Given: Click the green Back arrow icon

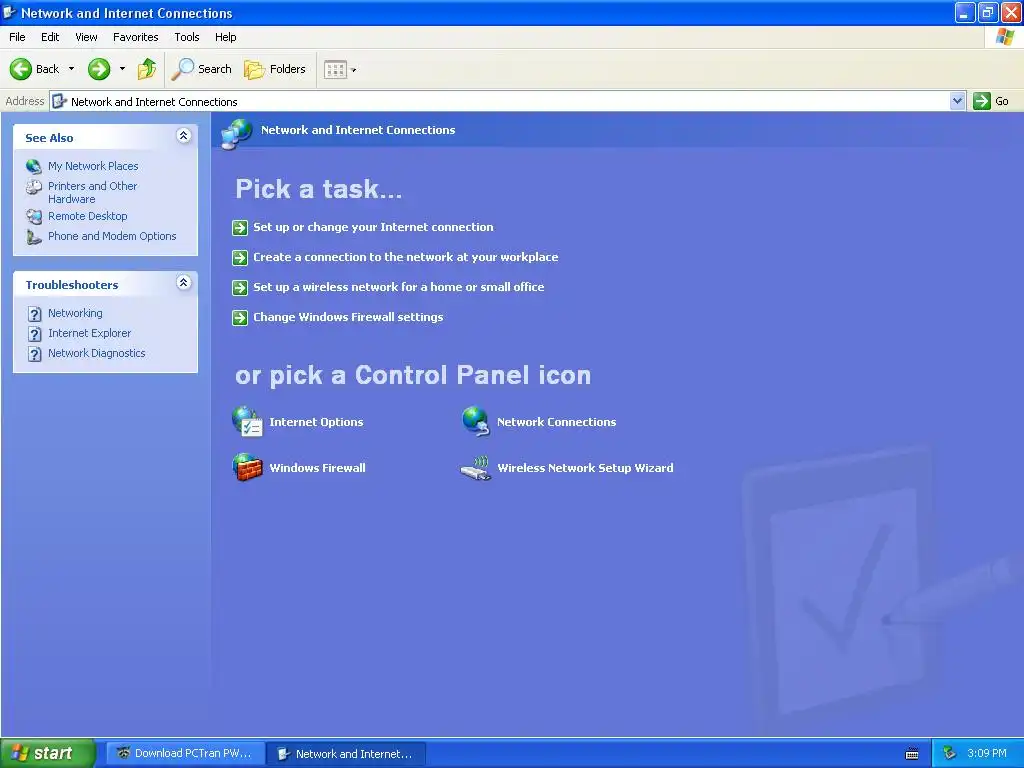Looking at the screenshot, I should pyautogui.click(x=21, y=69).
